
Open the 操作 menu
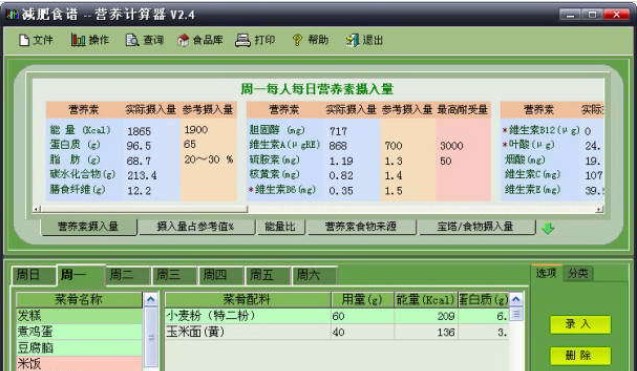[90, 40]
